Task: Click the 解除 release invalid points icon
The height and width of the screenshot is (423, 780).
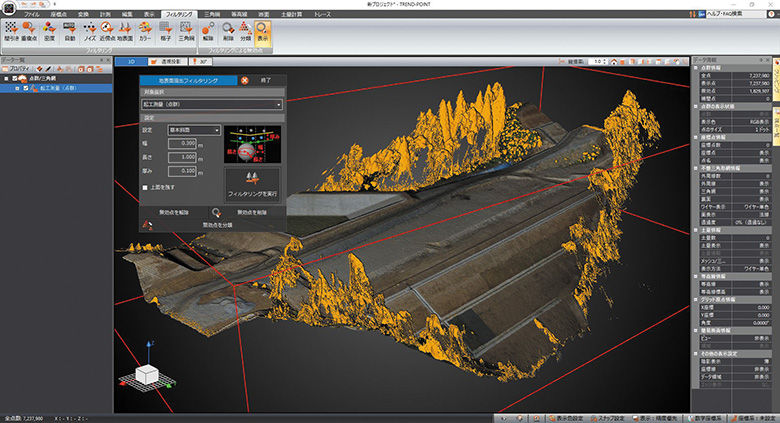Action: pos(208,31)
